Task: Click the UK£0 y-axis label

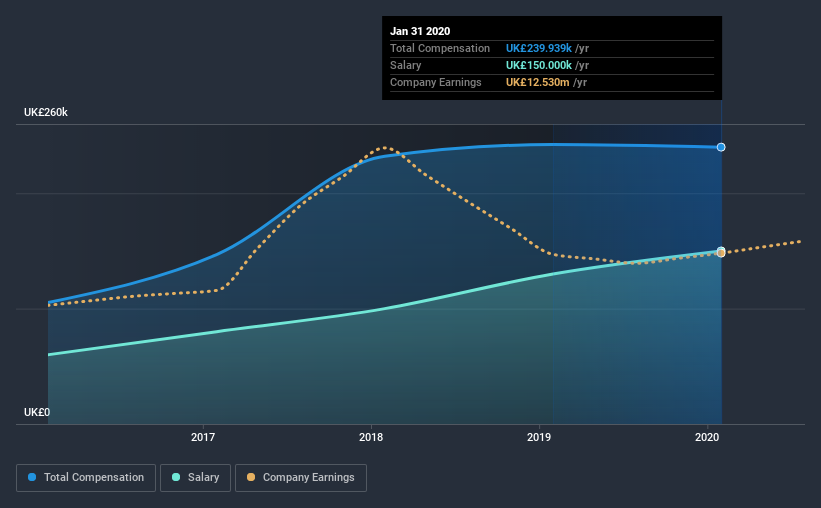Action: 37,413
